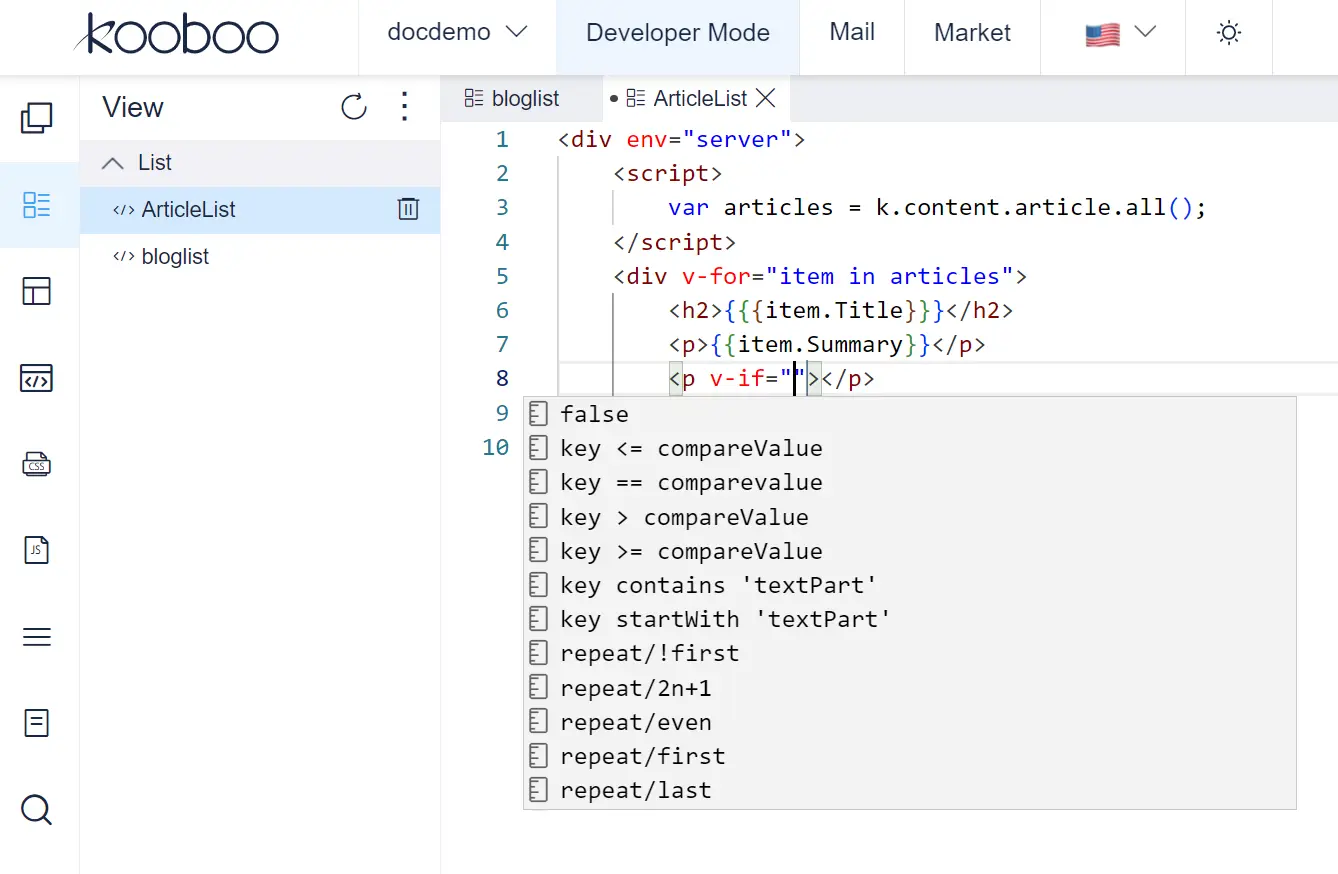Click the Developer Mode button
The height and width of the screenshot is (874, 1338).
point(677,33)
